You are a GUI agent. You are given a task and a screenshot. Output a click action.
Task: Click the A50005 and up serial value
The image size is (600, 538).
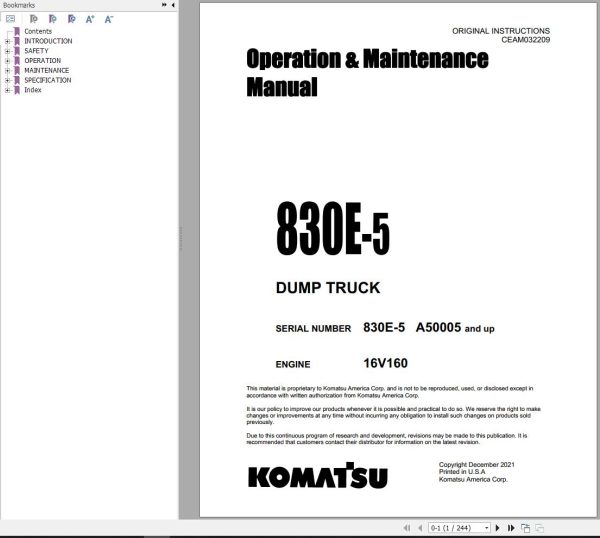tap(455, 328)
